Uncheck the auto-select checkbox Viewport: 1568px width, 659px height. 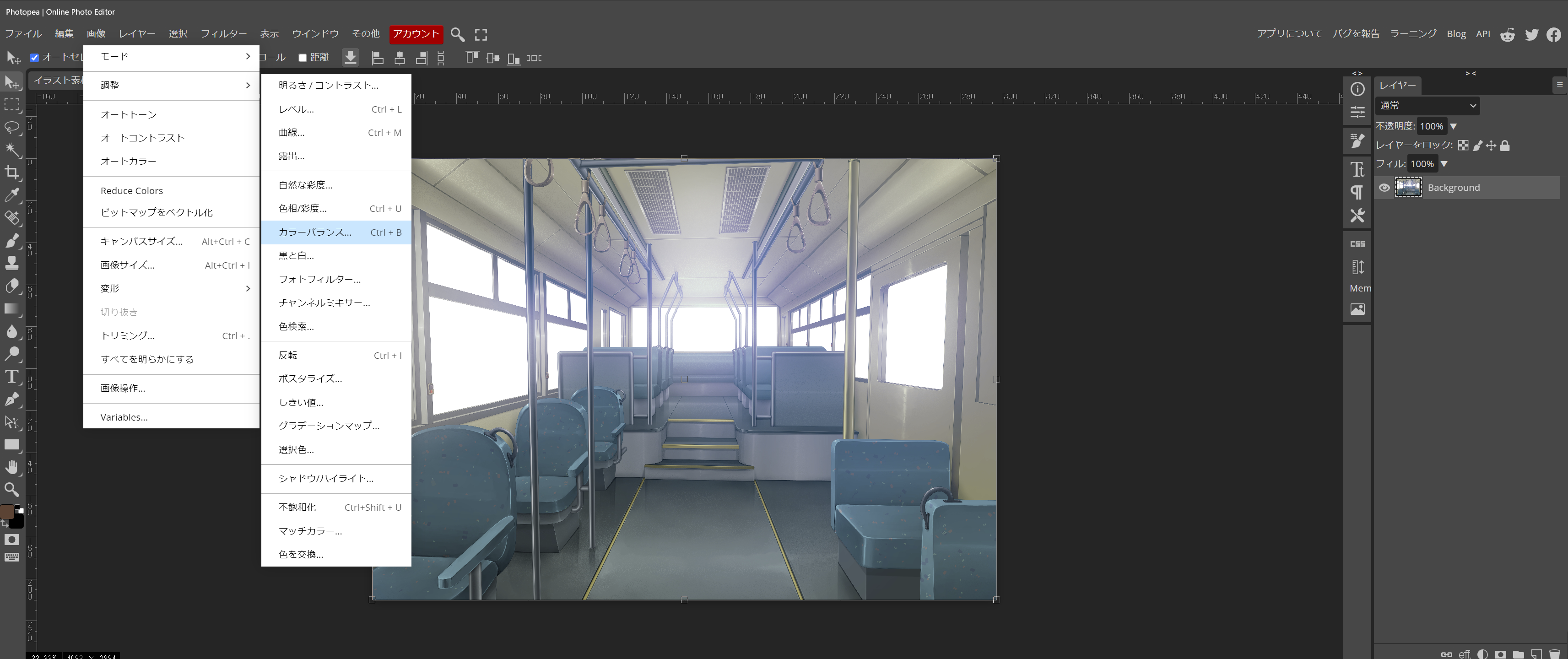35,58
